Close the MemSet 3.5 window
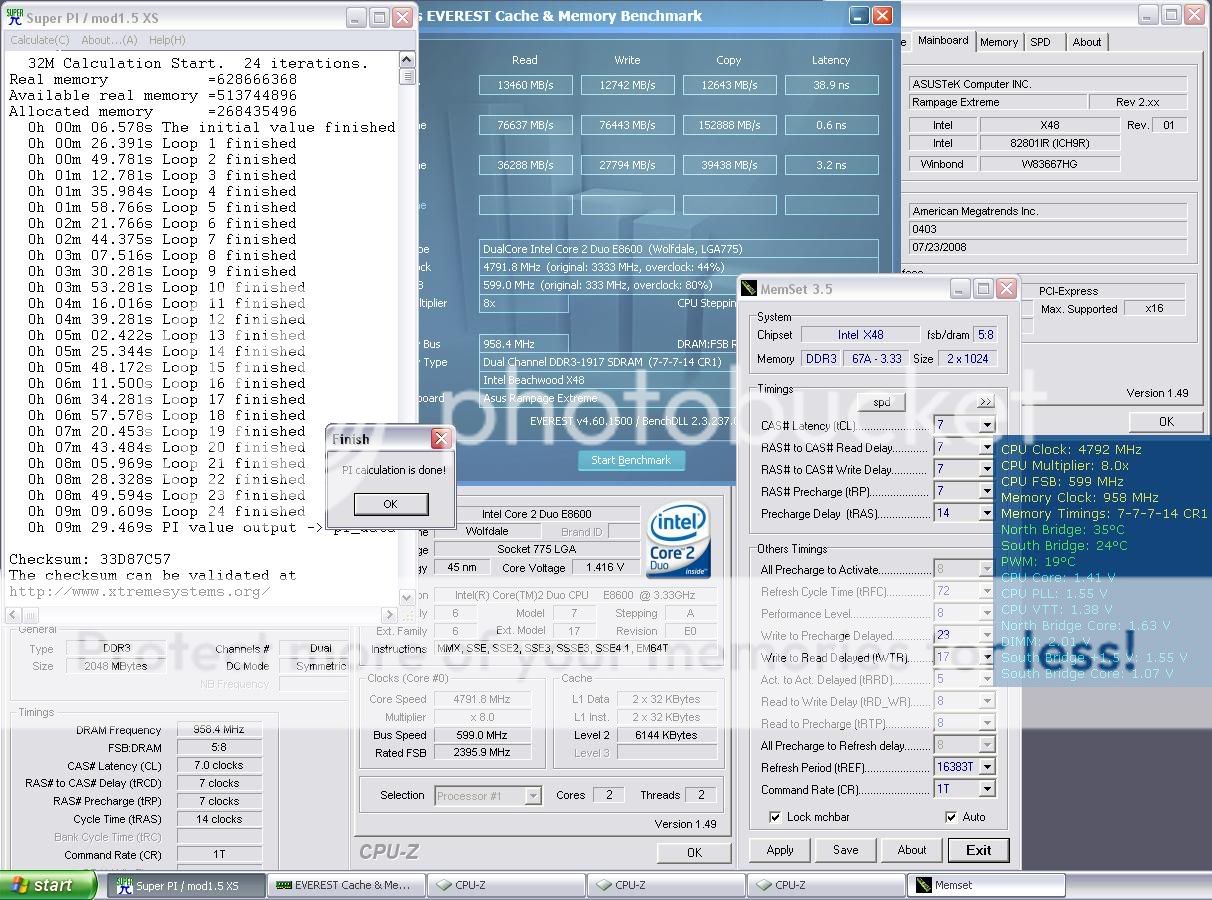Viewport: 1212px width, 900px height. tap(1006, 289)
